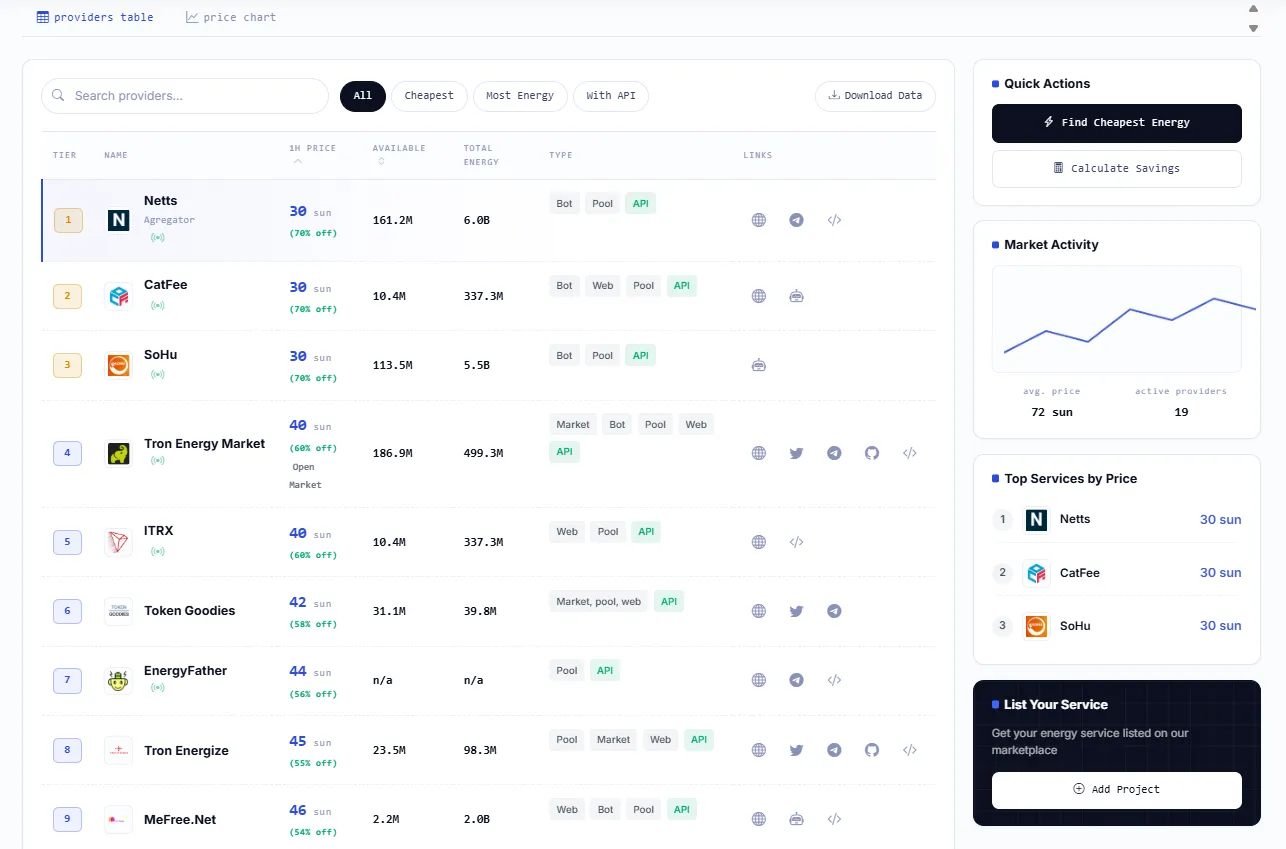Open Tron Energize's Telegram icon

coord(834,750)
